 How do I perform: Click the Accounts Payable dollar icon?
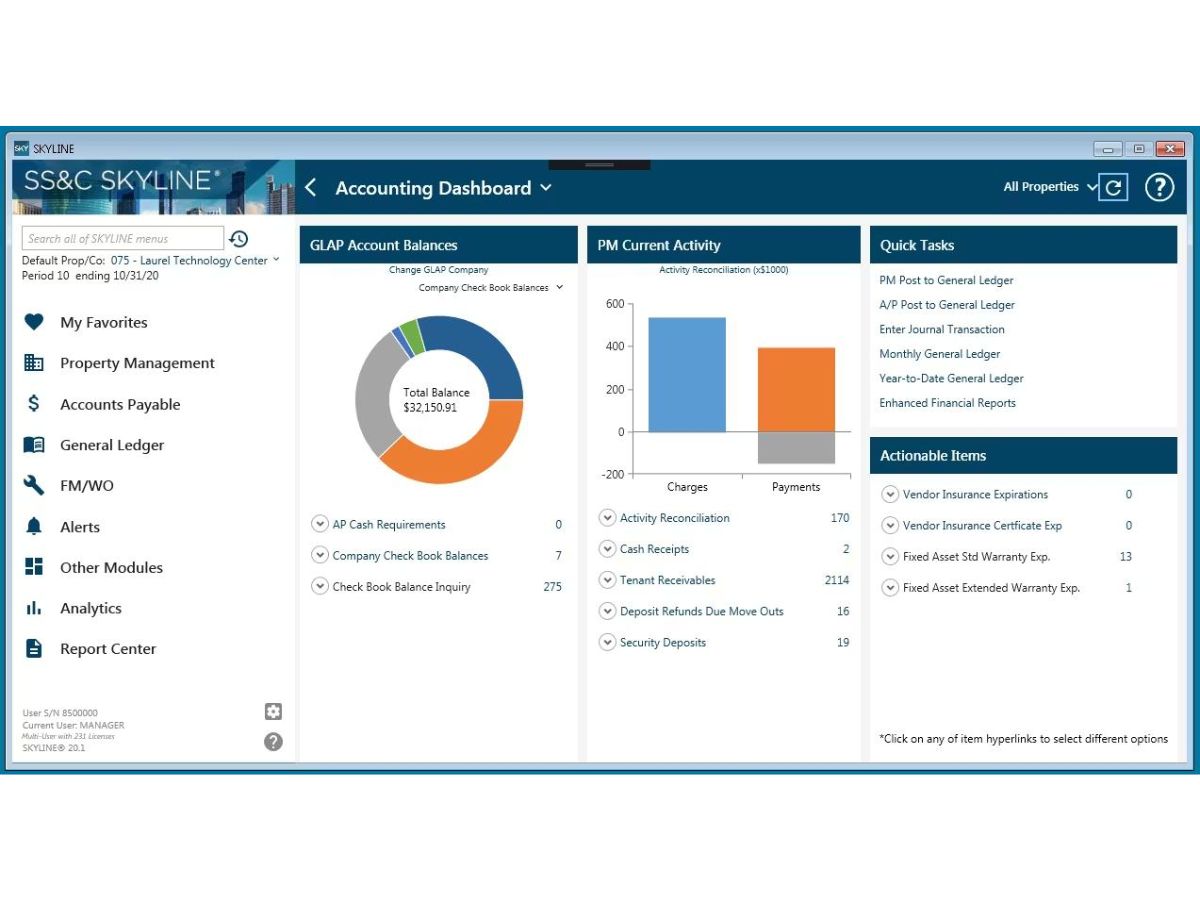[34, 404]
